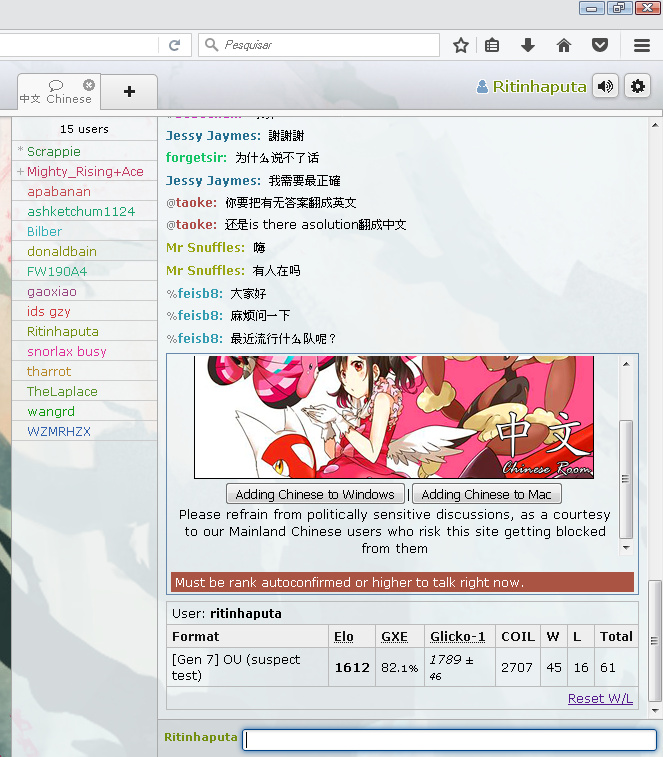The height and width of the screenshot is (757, 663).
Task: Open options with the gear button
Action: tap(637, 86)
